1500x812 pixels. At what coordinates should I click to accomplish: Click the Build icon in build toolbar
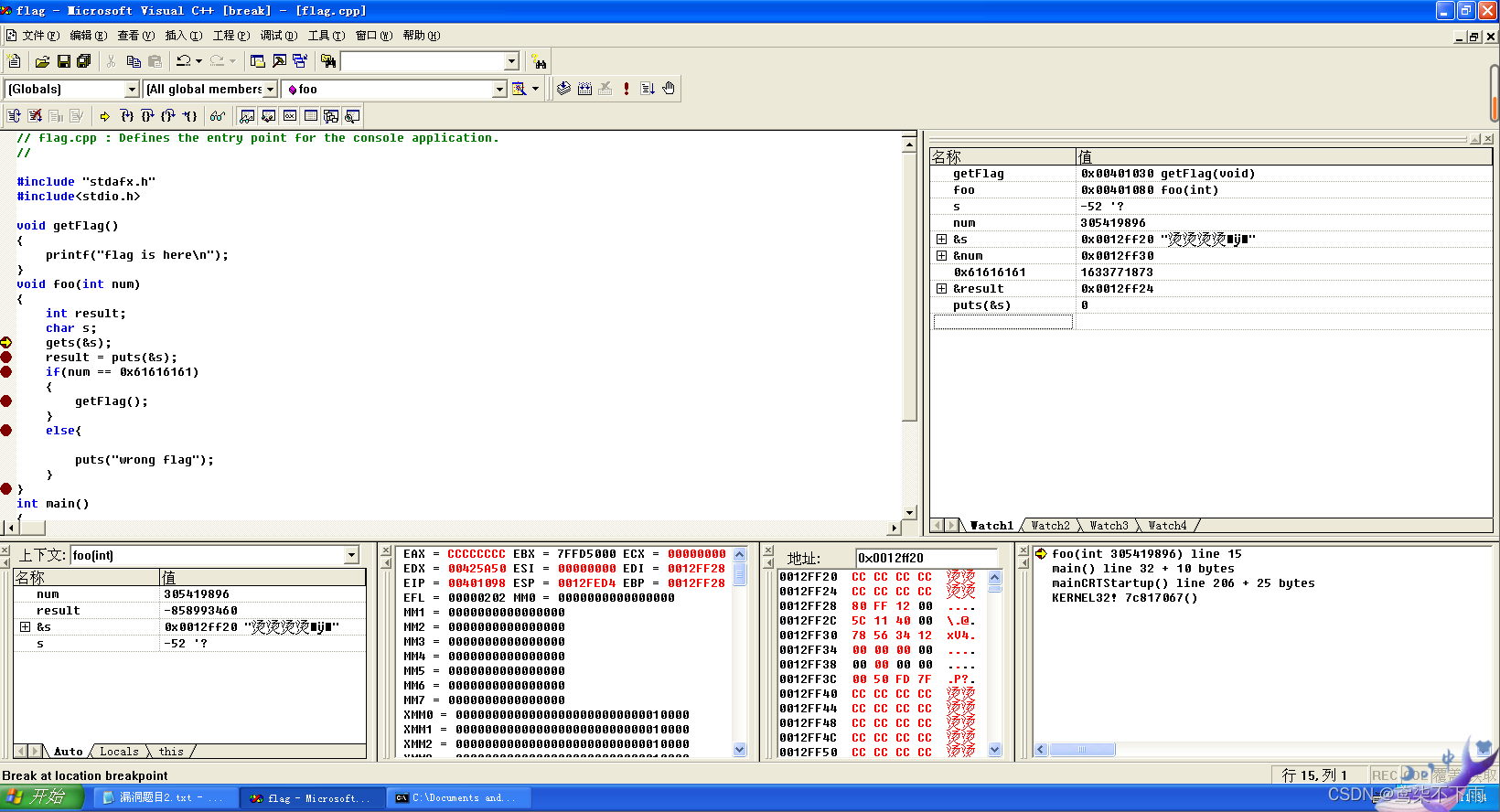584,89
